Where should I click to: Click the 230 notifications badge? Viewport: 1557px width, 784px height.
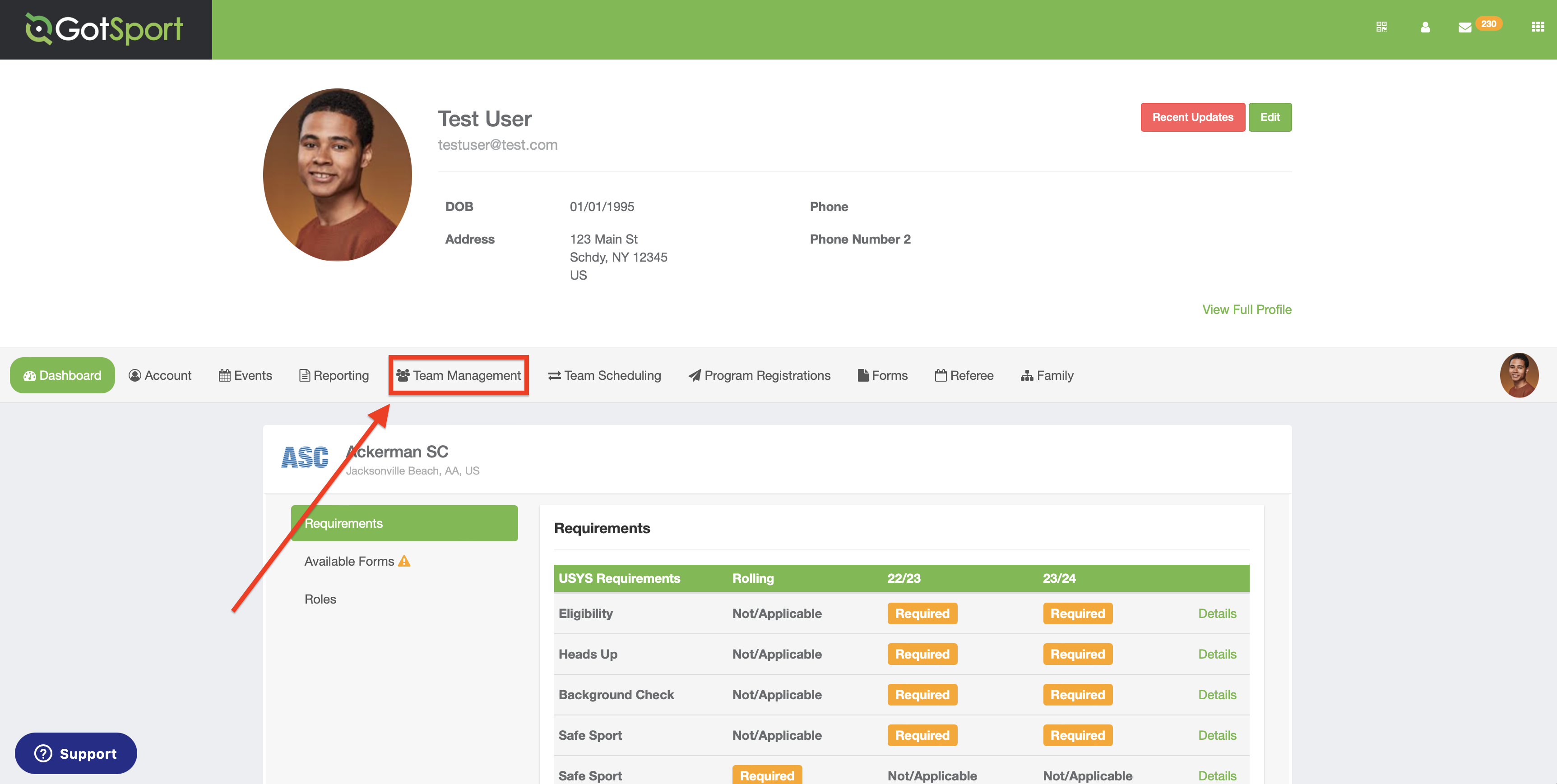(1488, 24)
